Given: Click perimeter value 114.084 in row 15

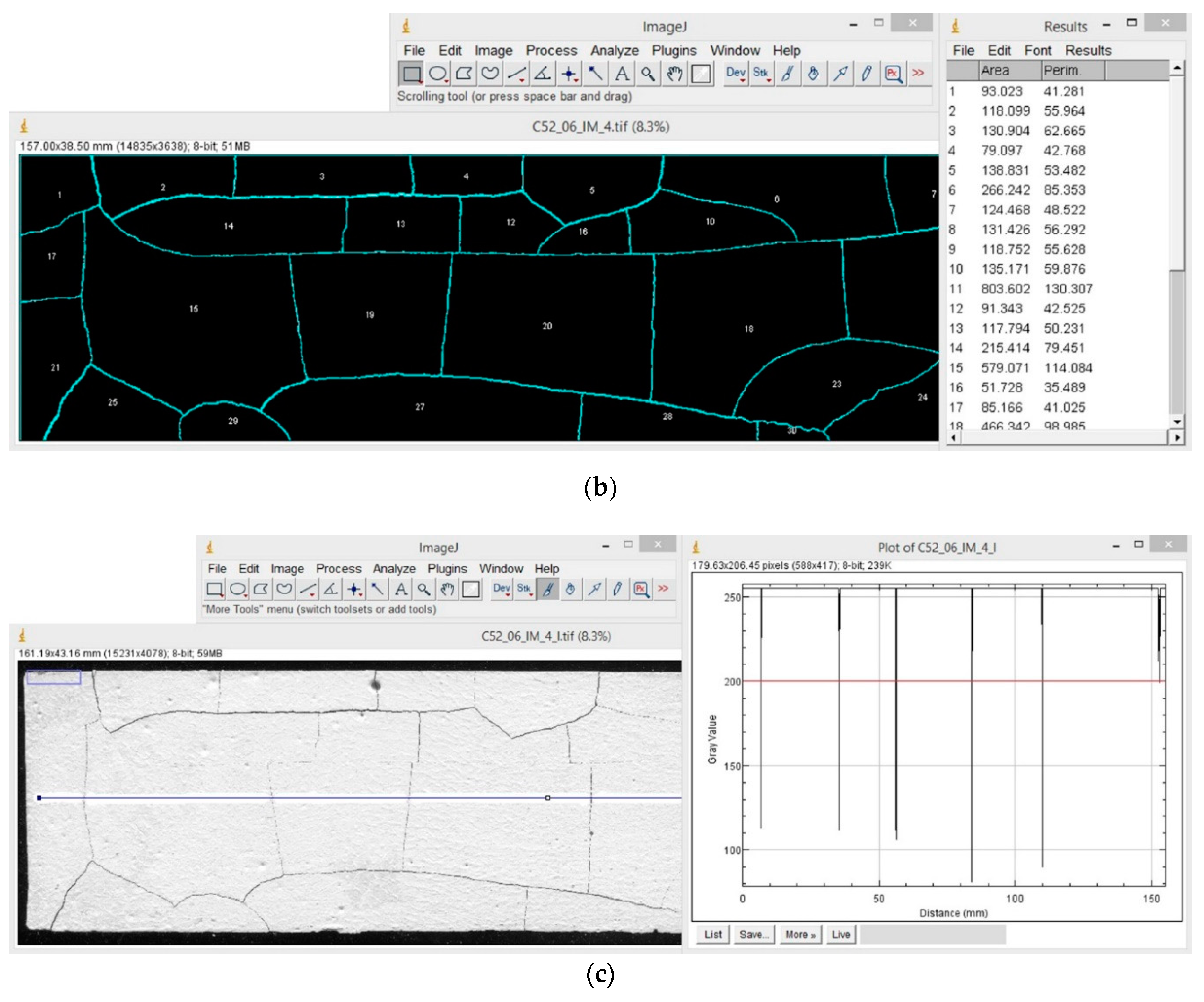Looking at the screenshot, I should tap(1068, 368).
